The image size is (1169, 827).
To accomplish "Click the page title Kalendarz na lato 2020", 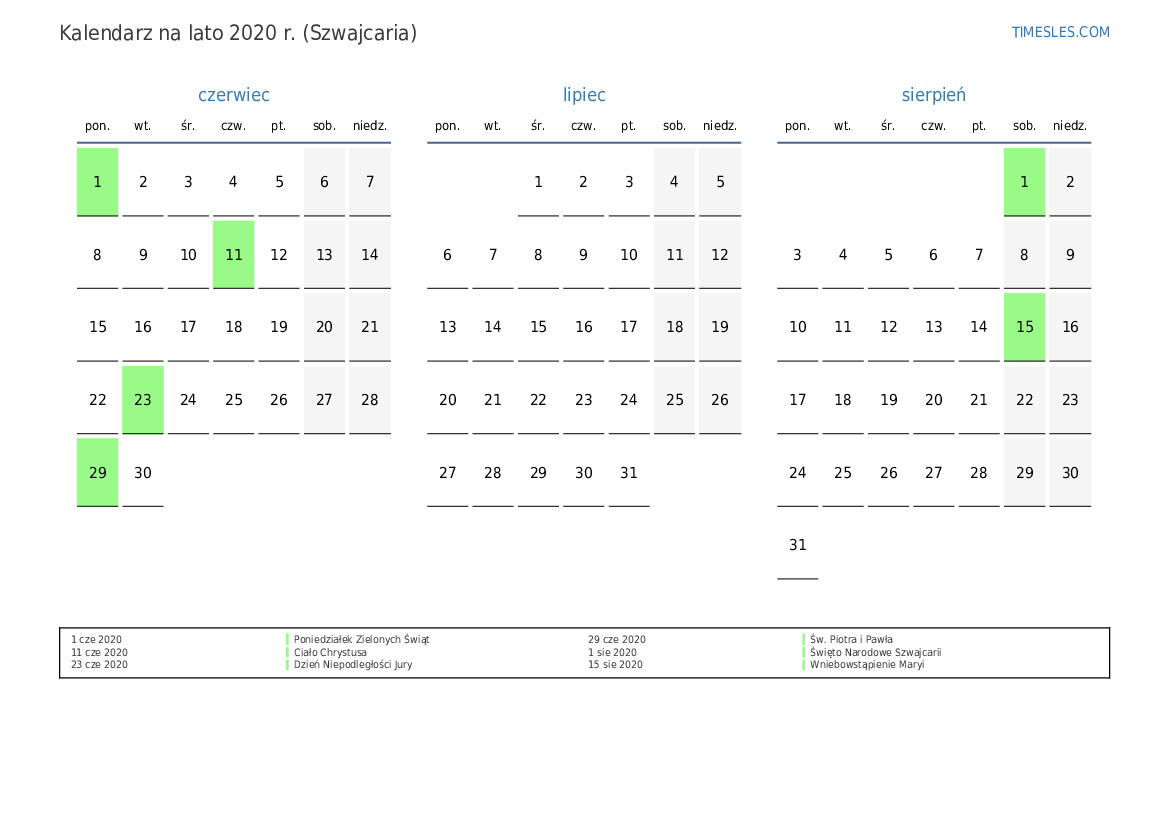I will pos(238,33).
